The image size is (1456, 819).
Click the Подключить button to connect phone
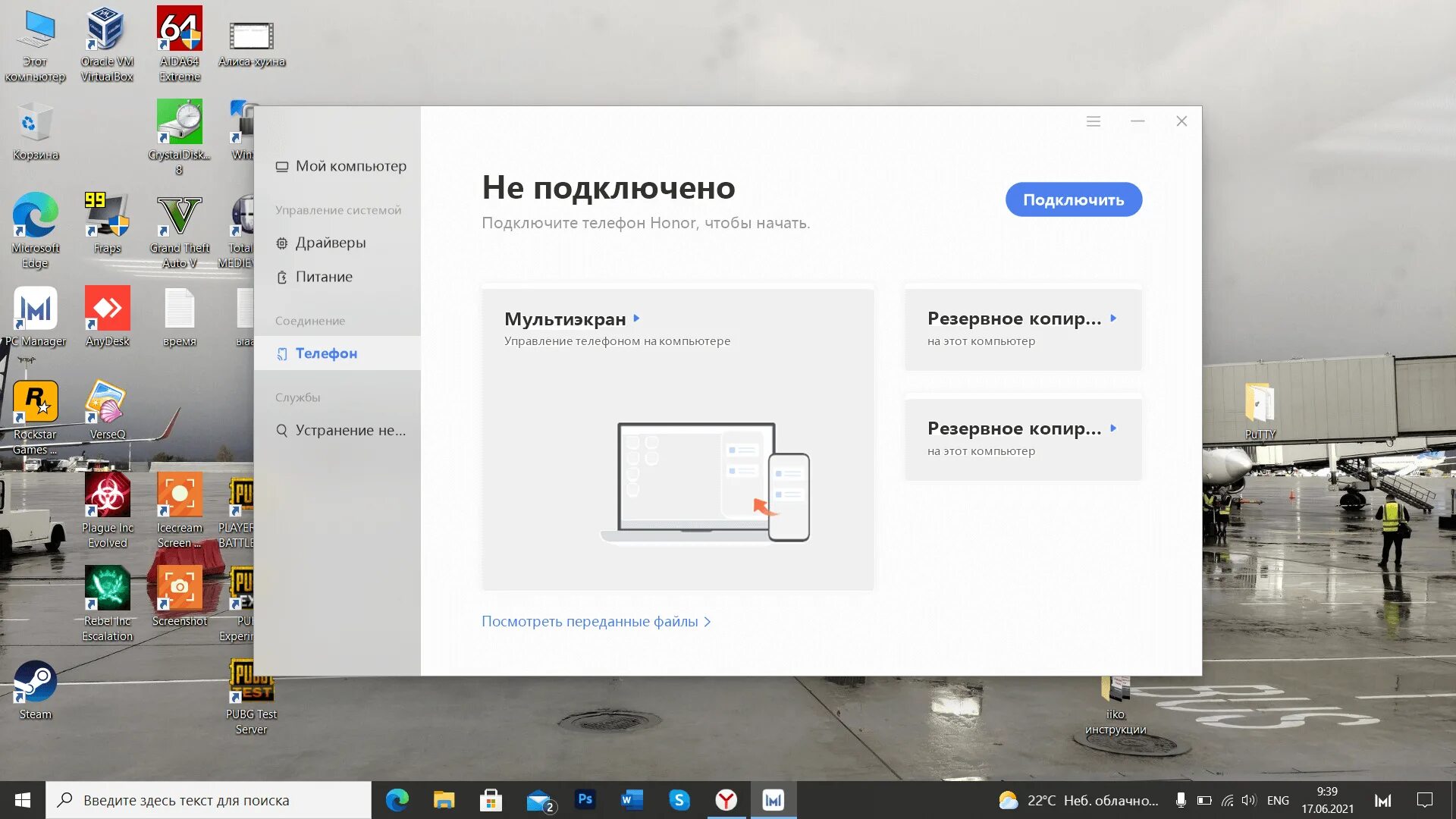1074,199
